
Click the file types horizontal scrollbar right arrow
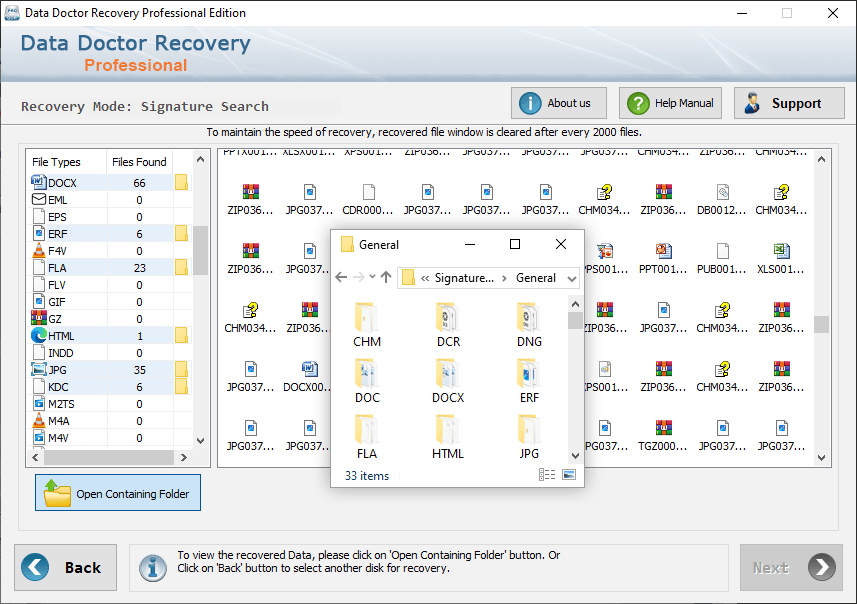click(184, 458)
